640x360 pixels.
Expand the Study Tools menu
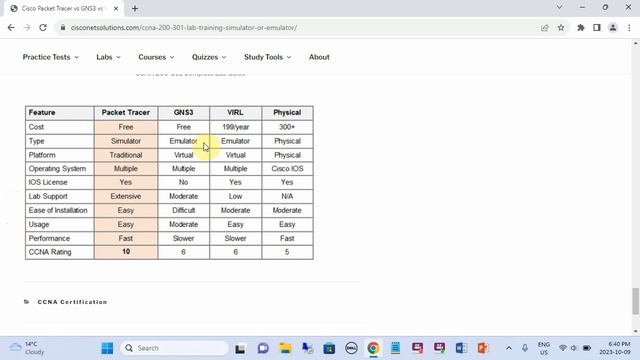pyautogui.click(x=268, y=57)
